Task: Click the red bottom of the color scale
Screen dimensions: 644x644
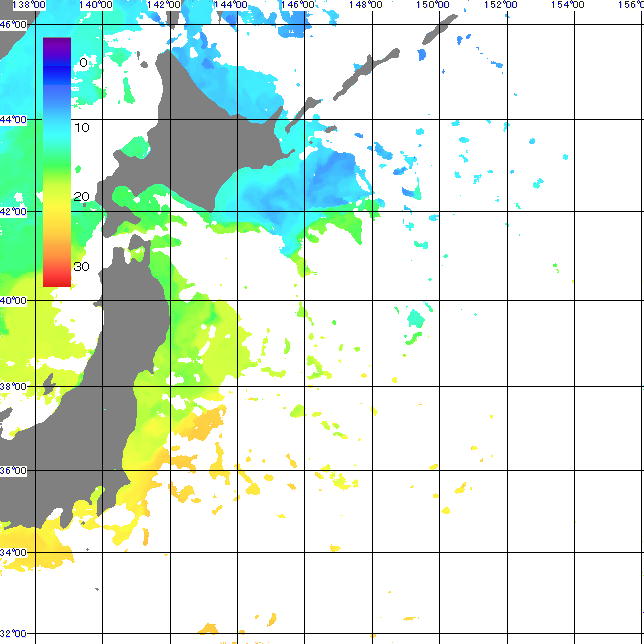Action: (56, 280)
